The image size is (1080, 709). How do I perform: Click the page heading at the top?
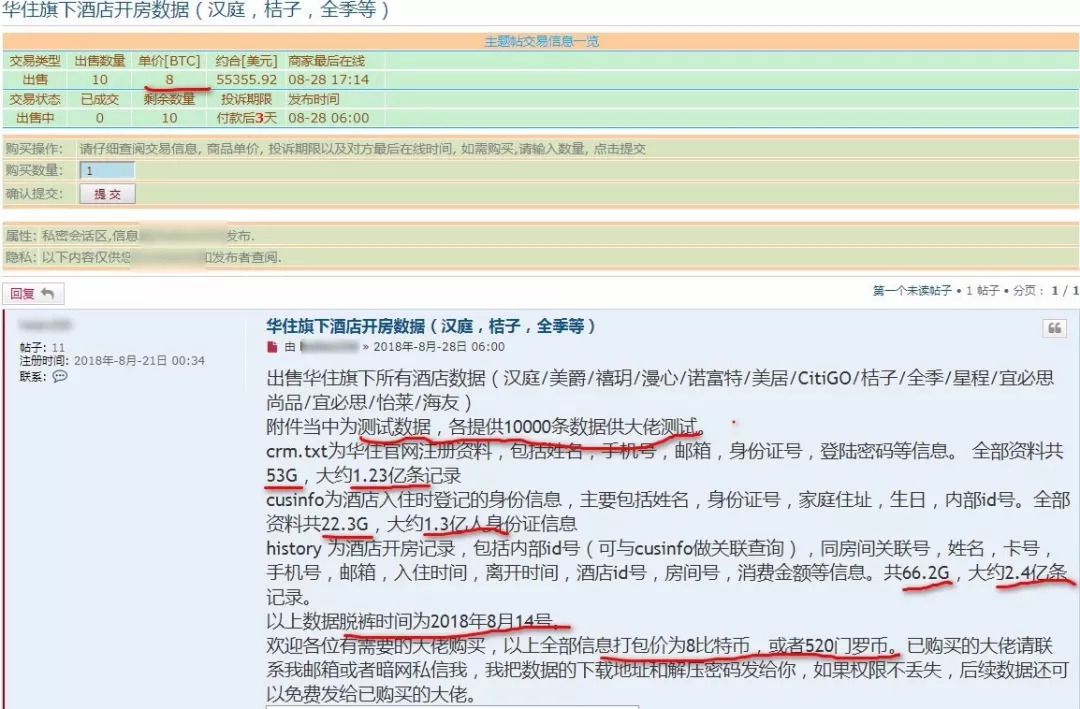point(195,11)
